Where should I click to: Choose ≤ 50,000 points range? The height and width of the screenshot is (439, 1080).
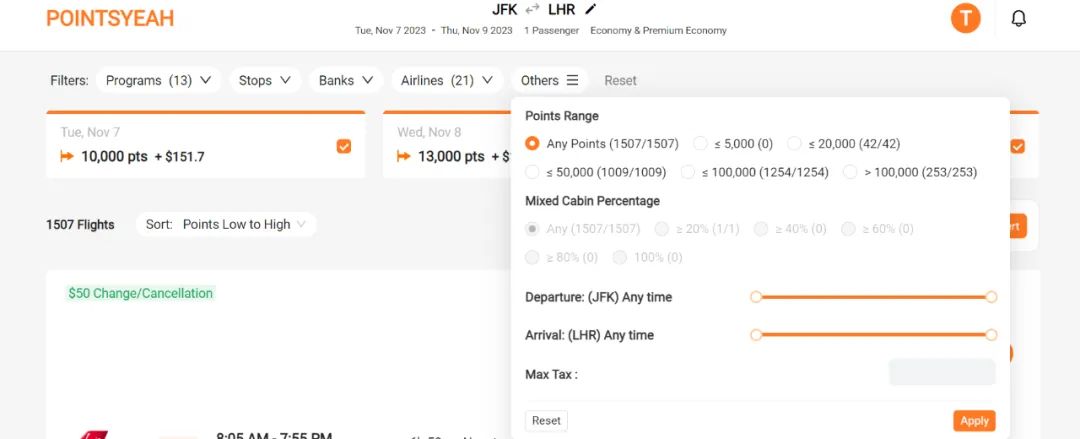[532, 172]
